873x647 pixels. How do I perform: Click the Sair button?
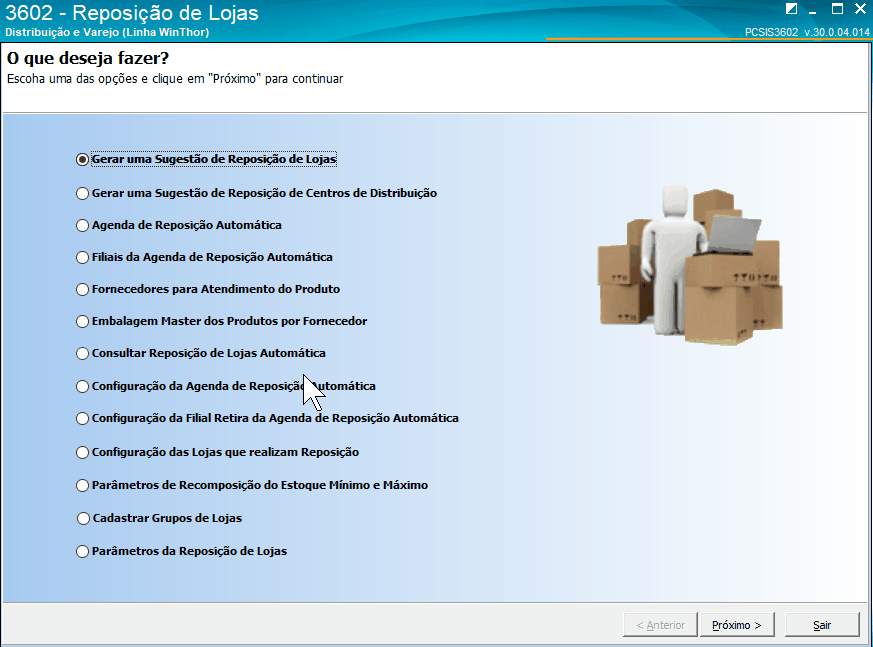(x=822, y=625)
